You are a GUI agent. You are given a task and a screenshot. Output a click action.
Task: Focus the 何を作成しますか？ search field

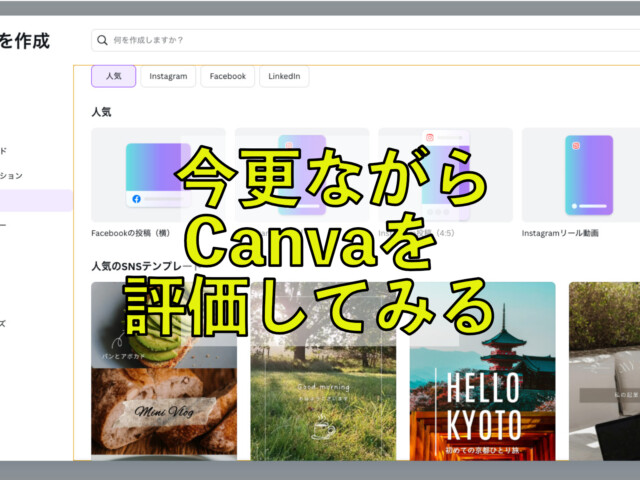tap(366, 40)
